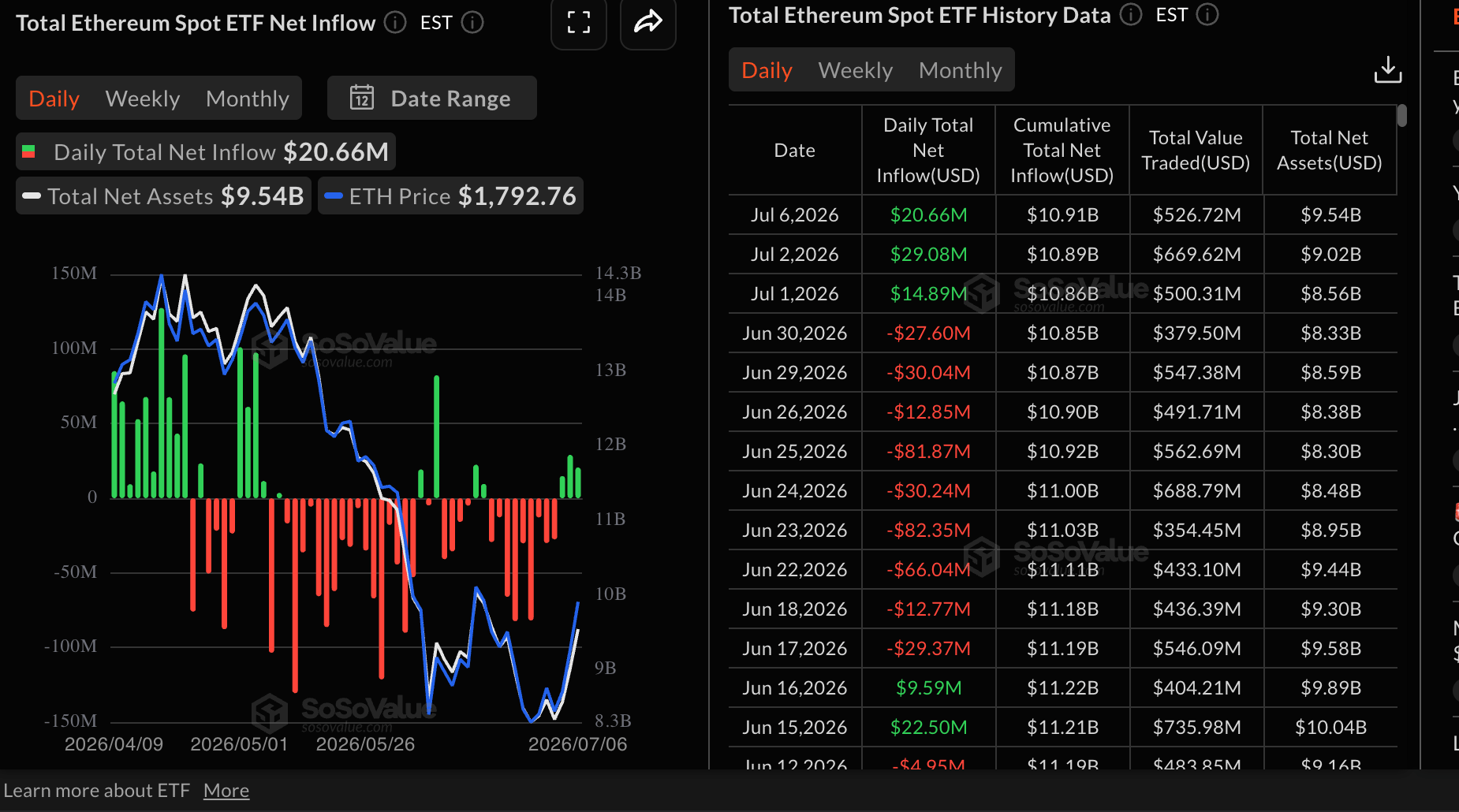1459x812 pixels.
Task: Click the 2026/07/06 x-axis date label
Action: point(578,744)
